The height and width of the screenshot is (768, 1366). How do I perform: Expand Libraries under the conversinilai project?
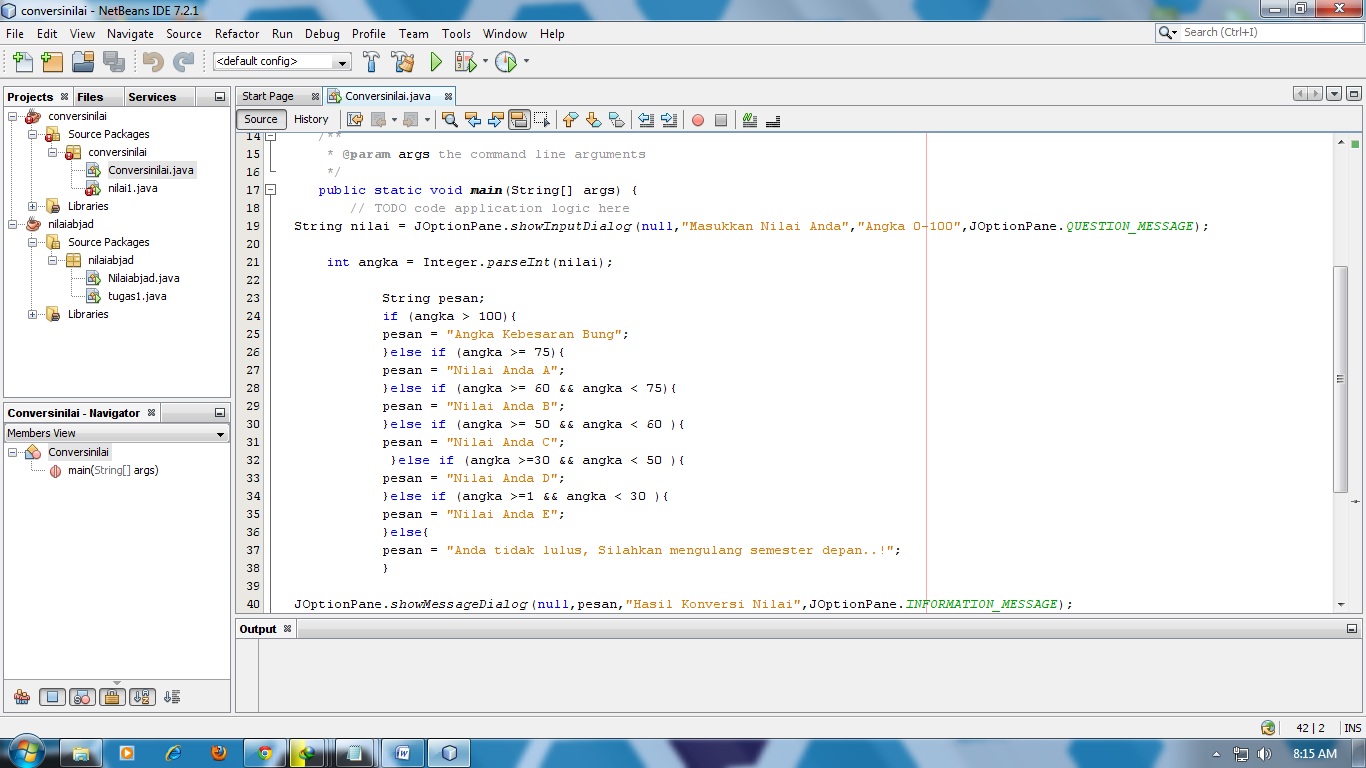click(x=33, y=206)
